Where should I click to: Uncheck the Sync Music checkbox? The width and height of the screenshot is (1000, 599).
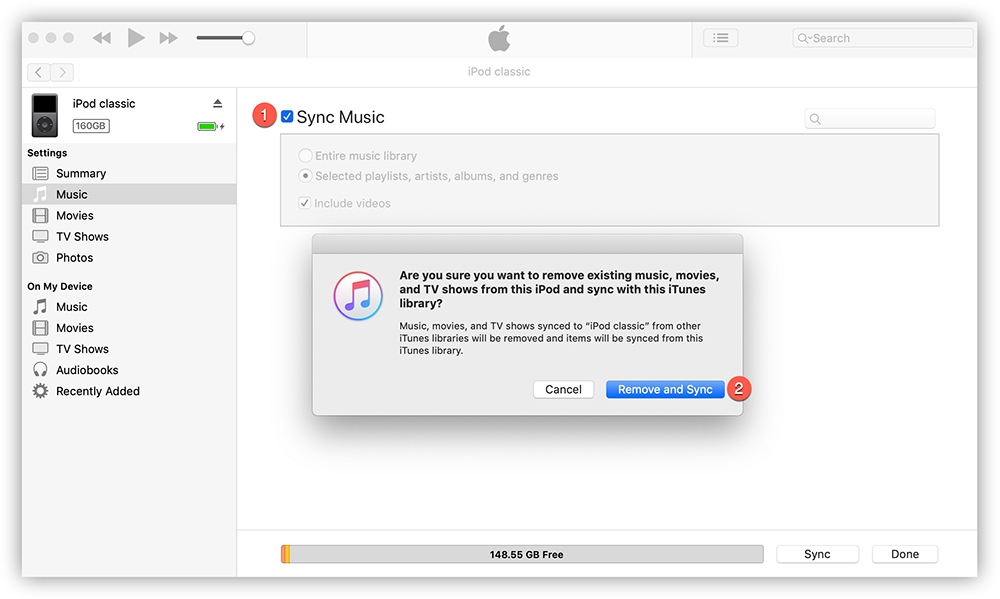[287, 117]
